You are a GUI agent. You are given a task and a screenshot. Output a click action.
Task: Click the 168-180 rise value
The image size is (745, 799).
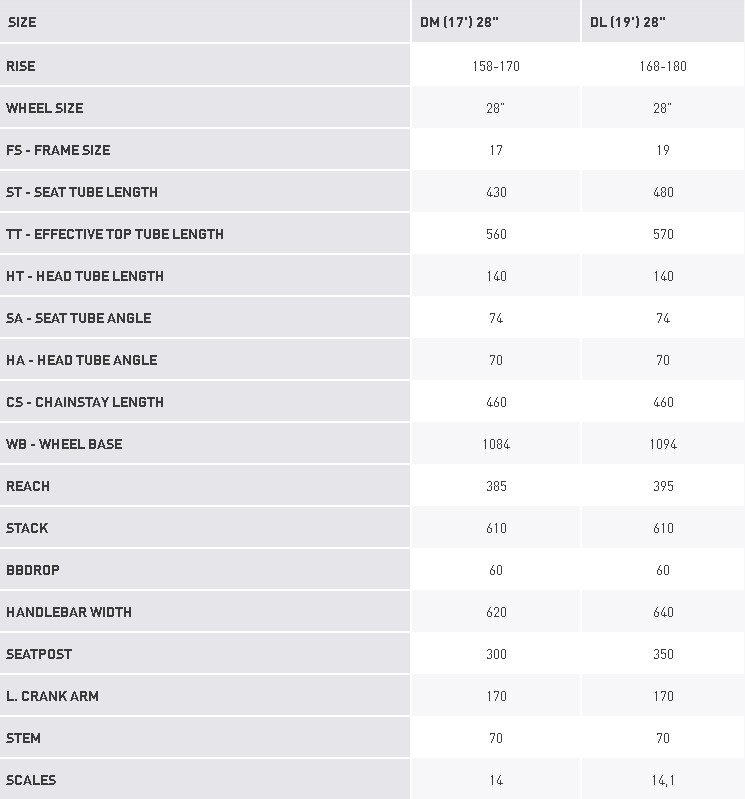(663, 66)
